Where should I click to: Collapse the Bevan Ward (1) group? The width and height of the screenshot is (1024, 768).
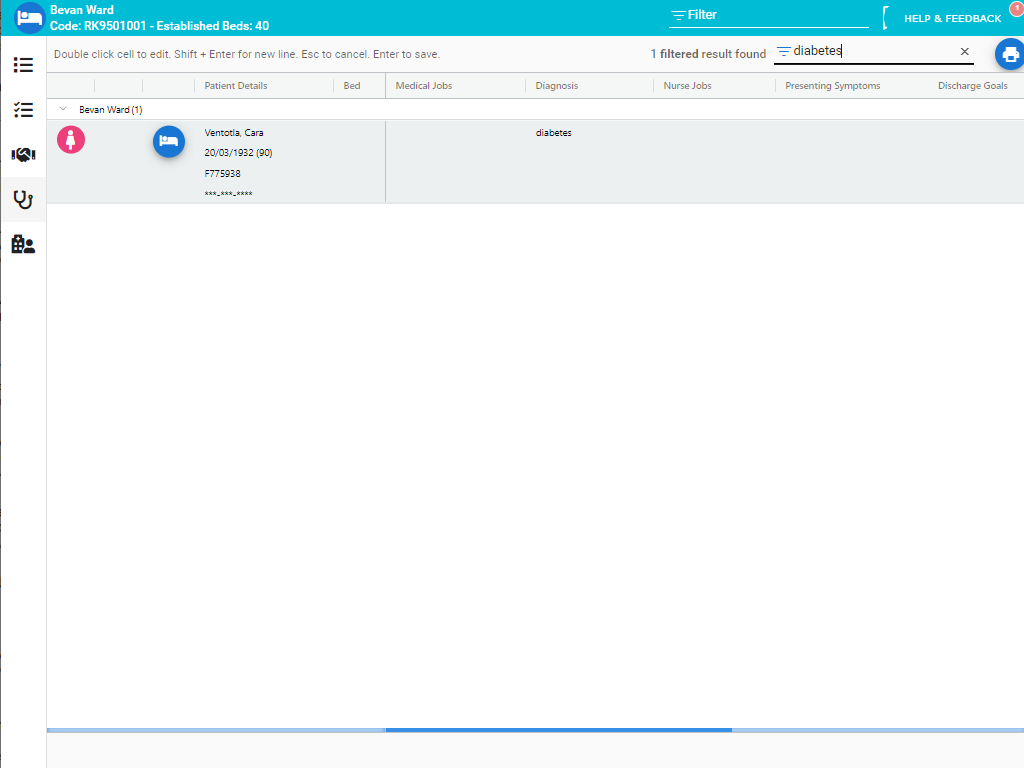63,109
